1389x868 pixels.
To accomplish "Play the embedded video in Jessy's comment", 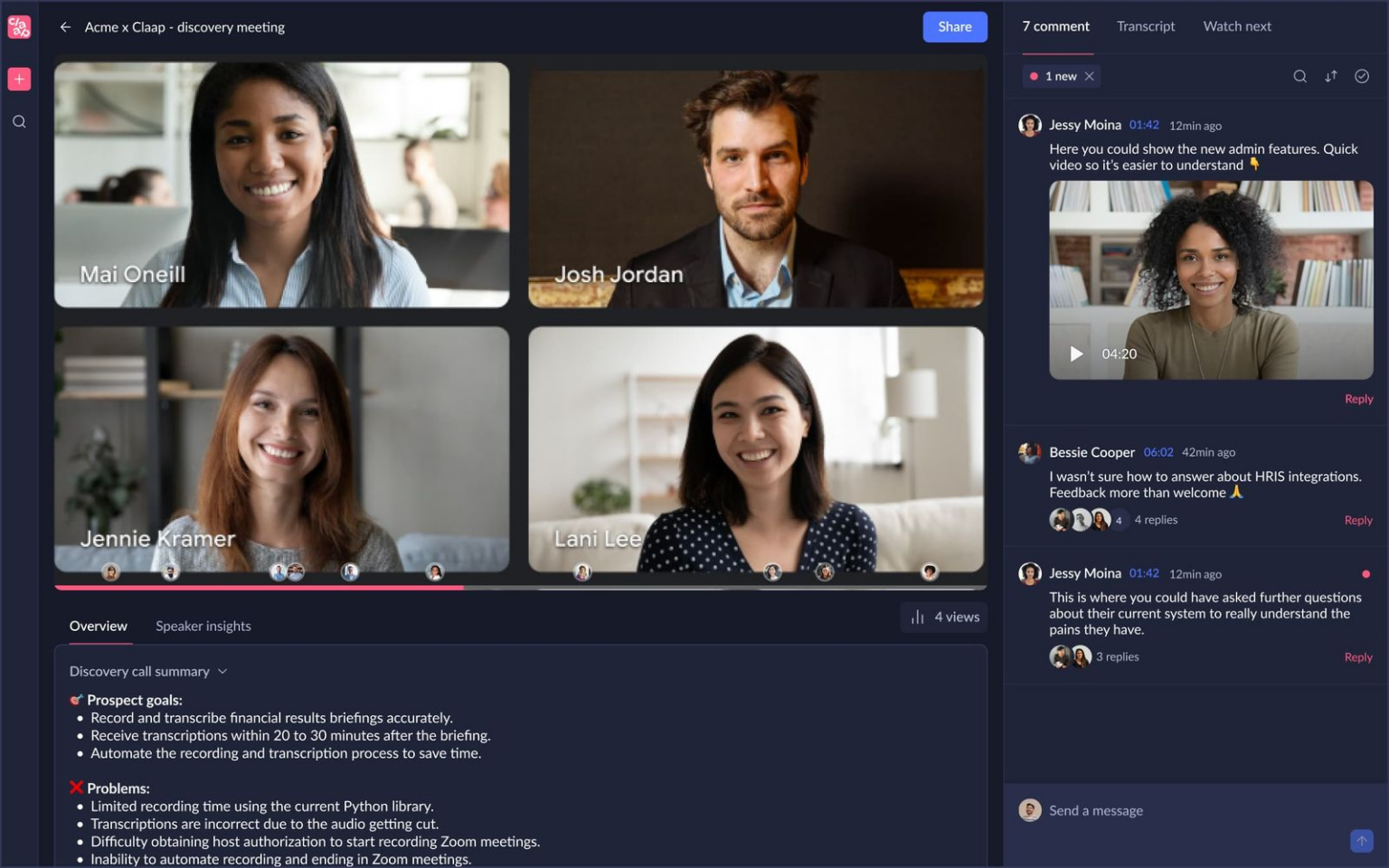I will coord(1075,354).
